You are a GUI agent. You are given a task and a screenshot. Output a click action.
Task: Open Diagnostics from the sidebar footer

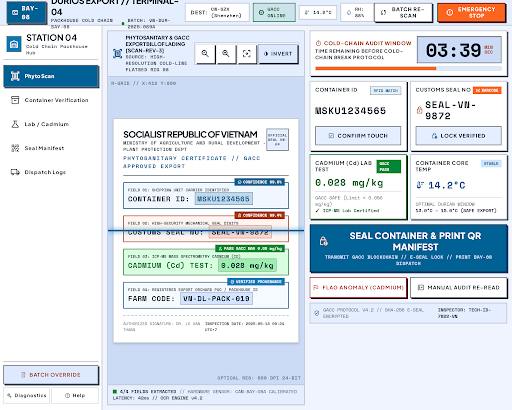[27, 396]
